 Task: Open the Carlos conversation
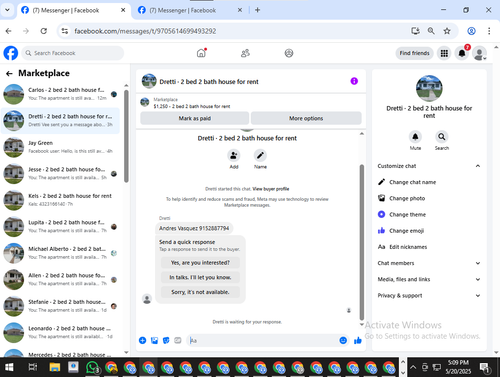[x=60, y=94]
